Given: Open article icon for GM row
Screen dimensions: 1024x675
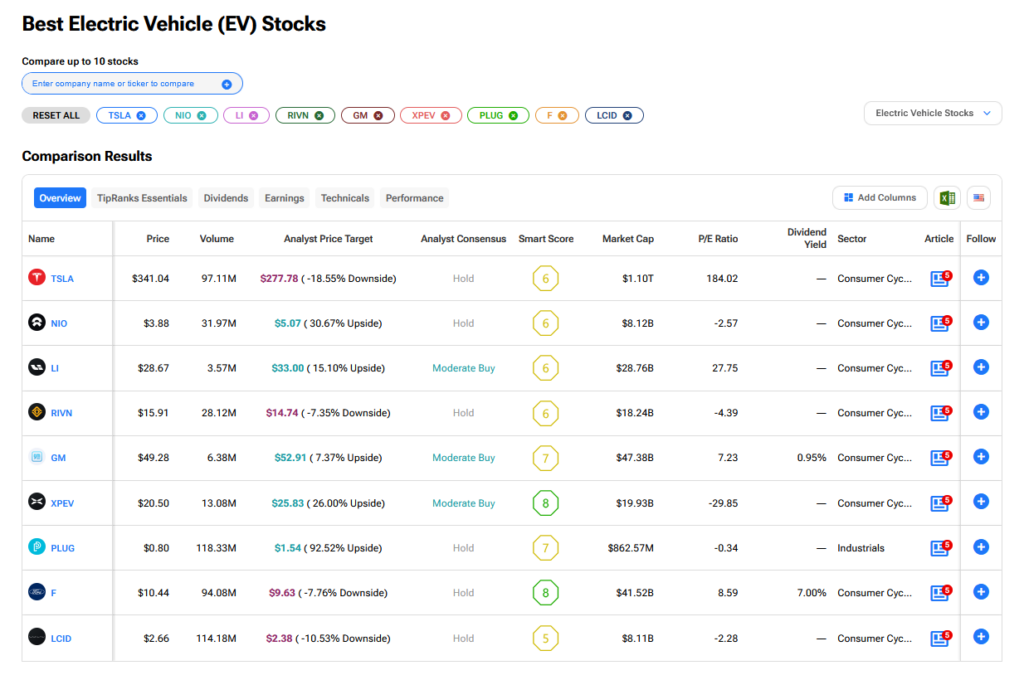Looking at the screenshot, I should click(940, 458).
